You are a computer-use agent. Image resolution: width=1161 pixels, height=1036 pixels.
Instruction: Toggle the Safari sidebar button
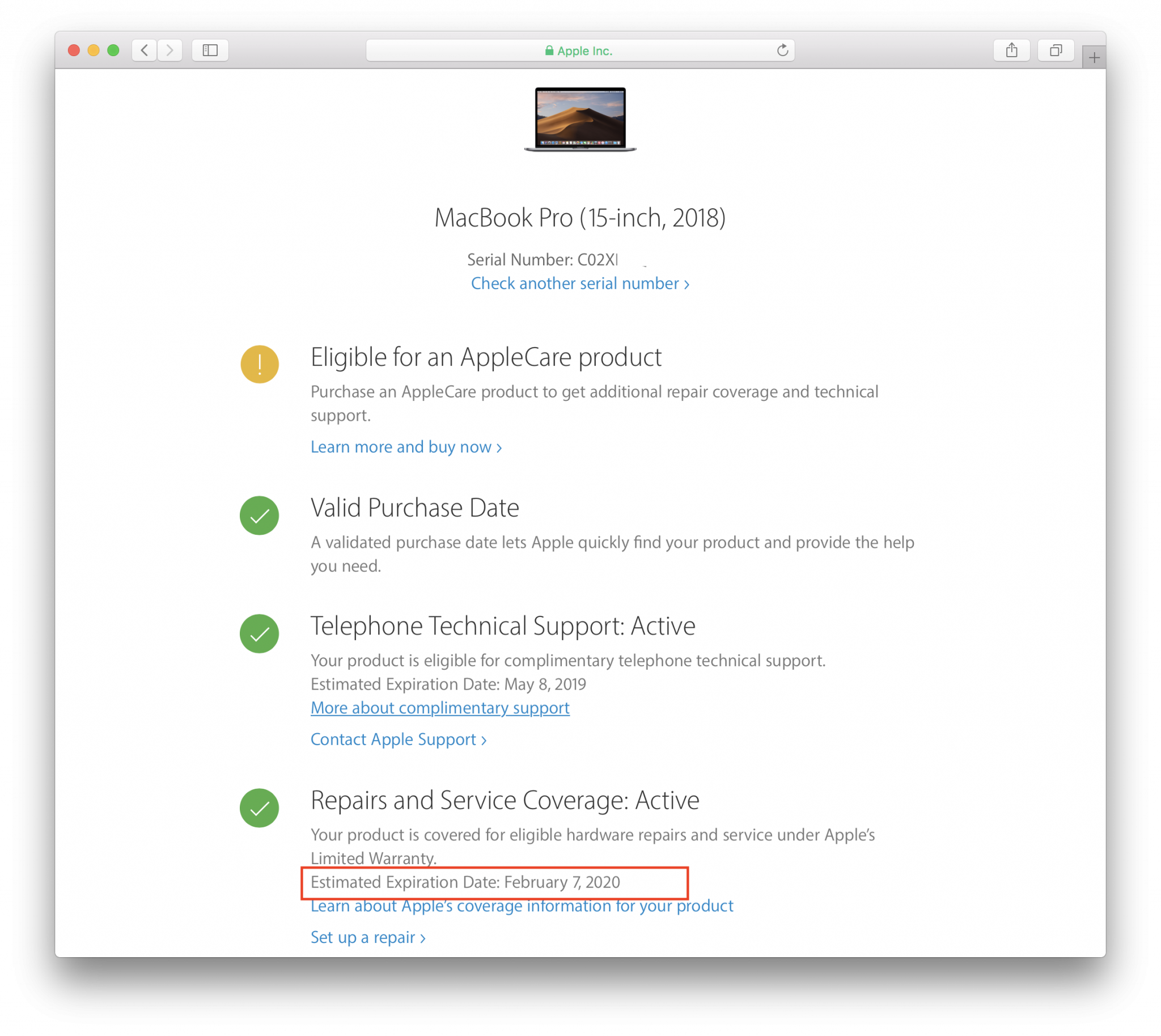click(x=210, y=50)
